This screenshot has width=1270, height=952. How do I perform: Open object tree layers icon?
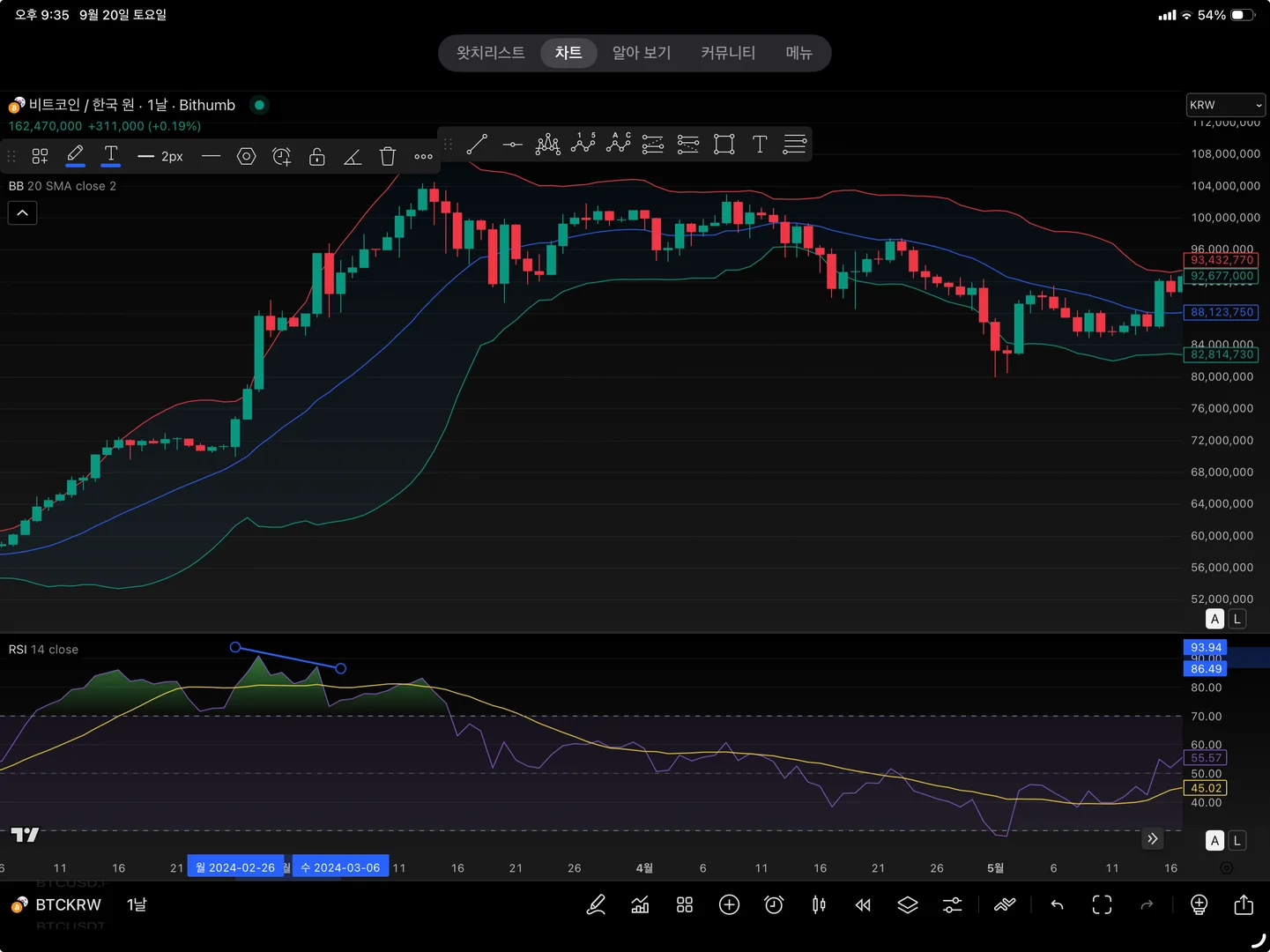click(908, 904)
